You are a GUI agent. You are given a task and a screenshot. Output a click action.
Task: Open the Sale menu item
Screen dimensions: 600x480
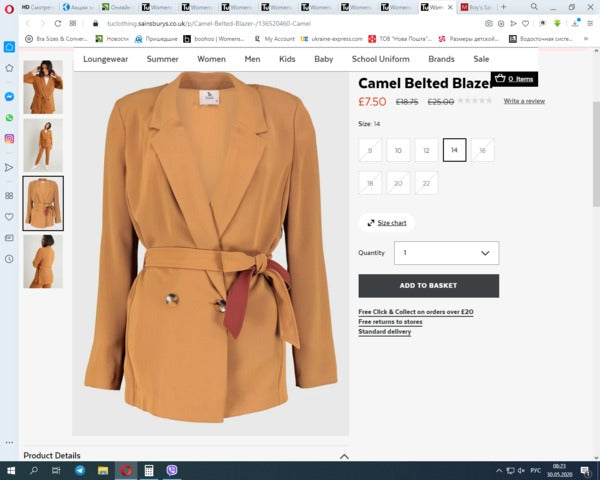(x=481, y=59)
